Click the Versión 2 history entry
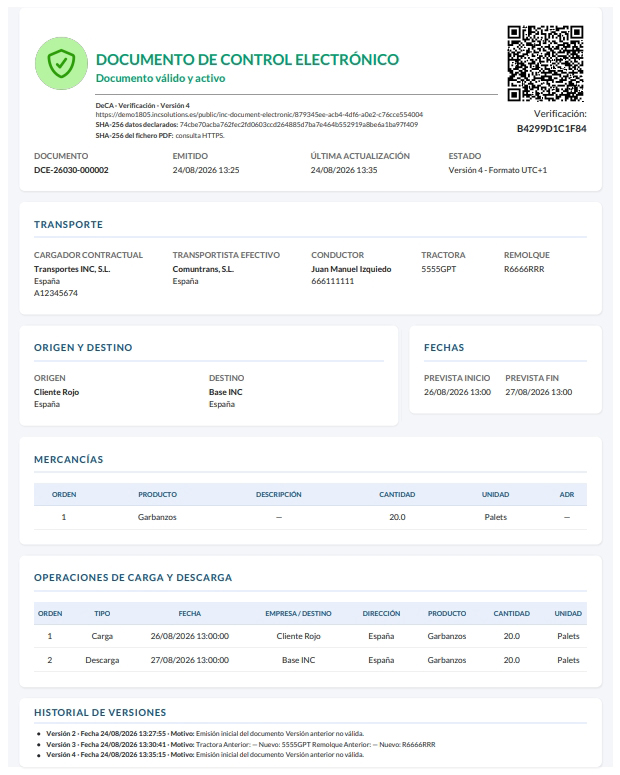This screenshot has height=775, width=620. (205, 733)
